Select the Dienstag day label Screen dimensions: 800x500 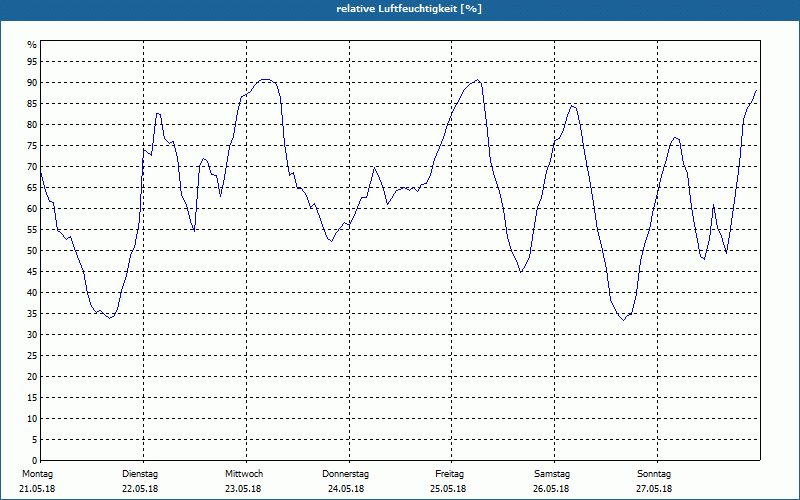pos(140,474)
